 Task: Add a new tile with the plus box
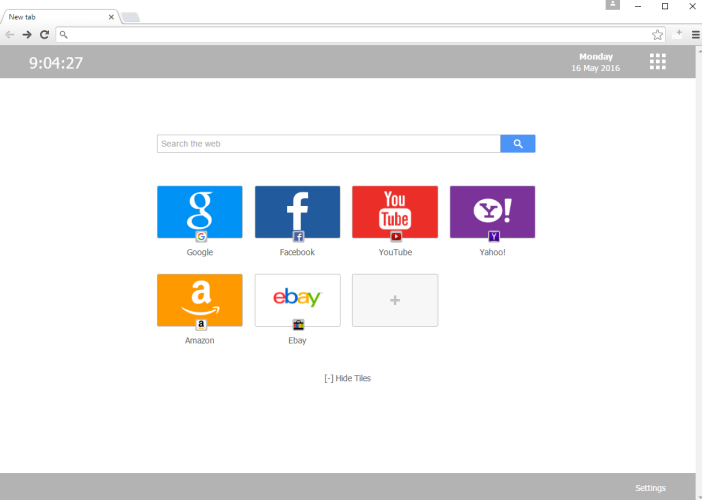tap(395, 300)
